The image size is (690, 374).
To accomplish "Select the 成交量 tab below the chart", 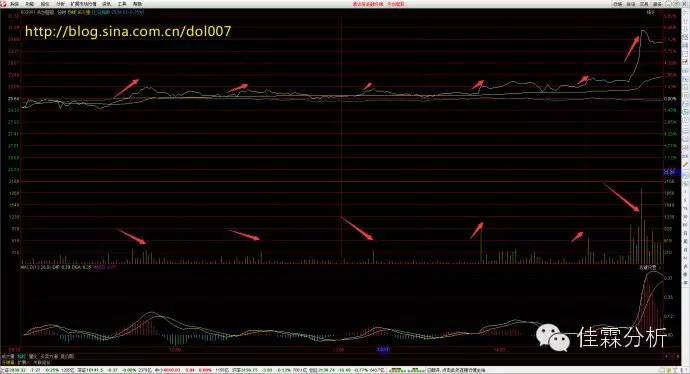I will pyautogui.click(x=8, y=357).
